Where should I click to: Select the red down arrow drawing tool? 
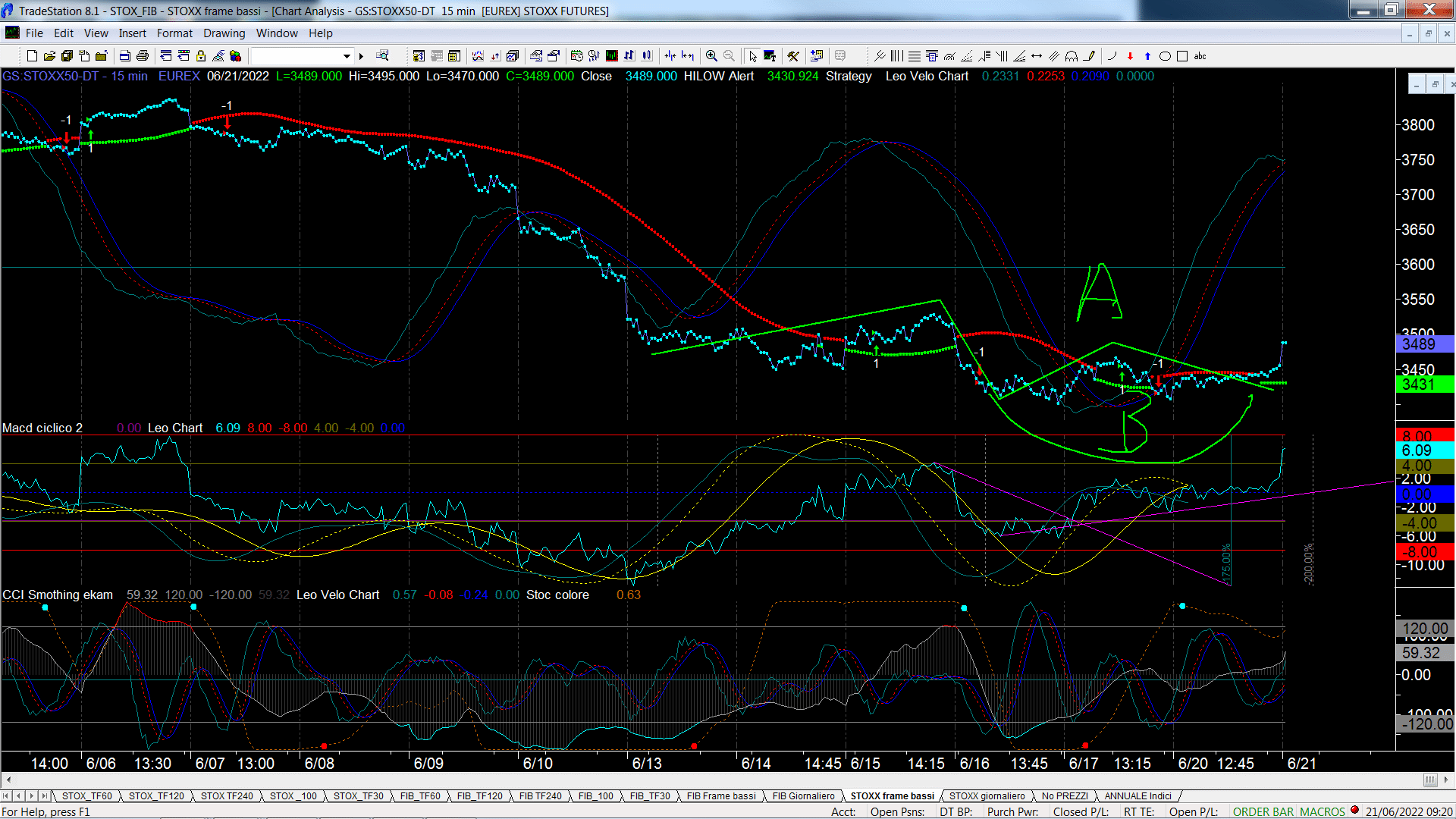(x=1130, y=56)
